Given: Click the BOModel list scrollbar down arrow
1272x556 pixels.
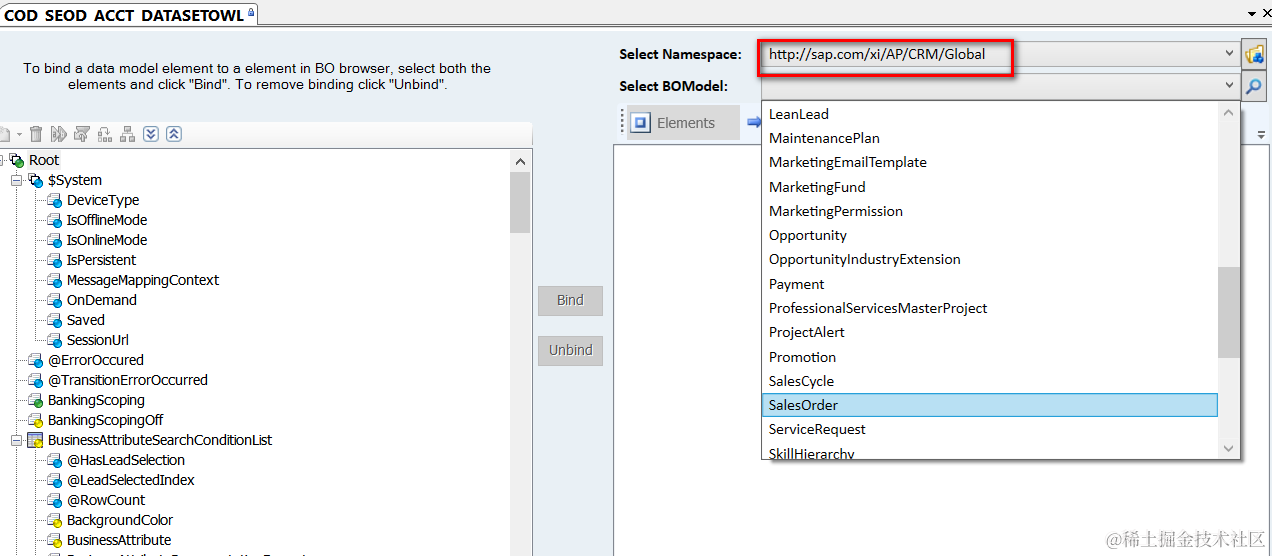Looking at the screenshot, I should click(1230, 449).
